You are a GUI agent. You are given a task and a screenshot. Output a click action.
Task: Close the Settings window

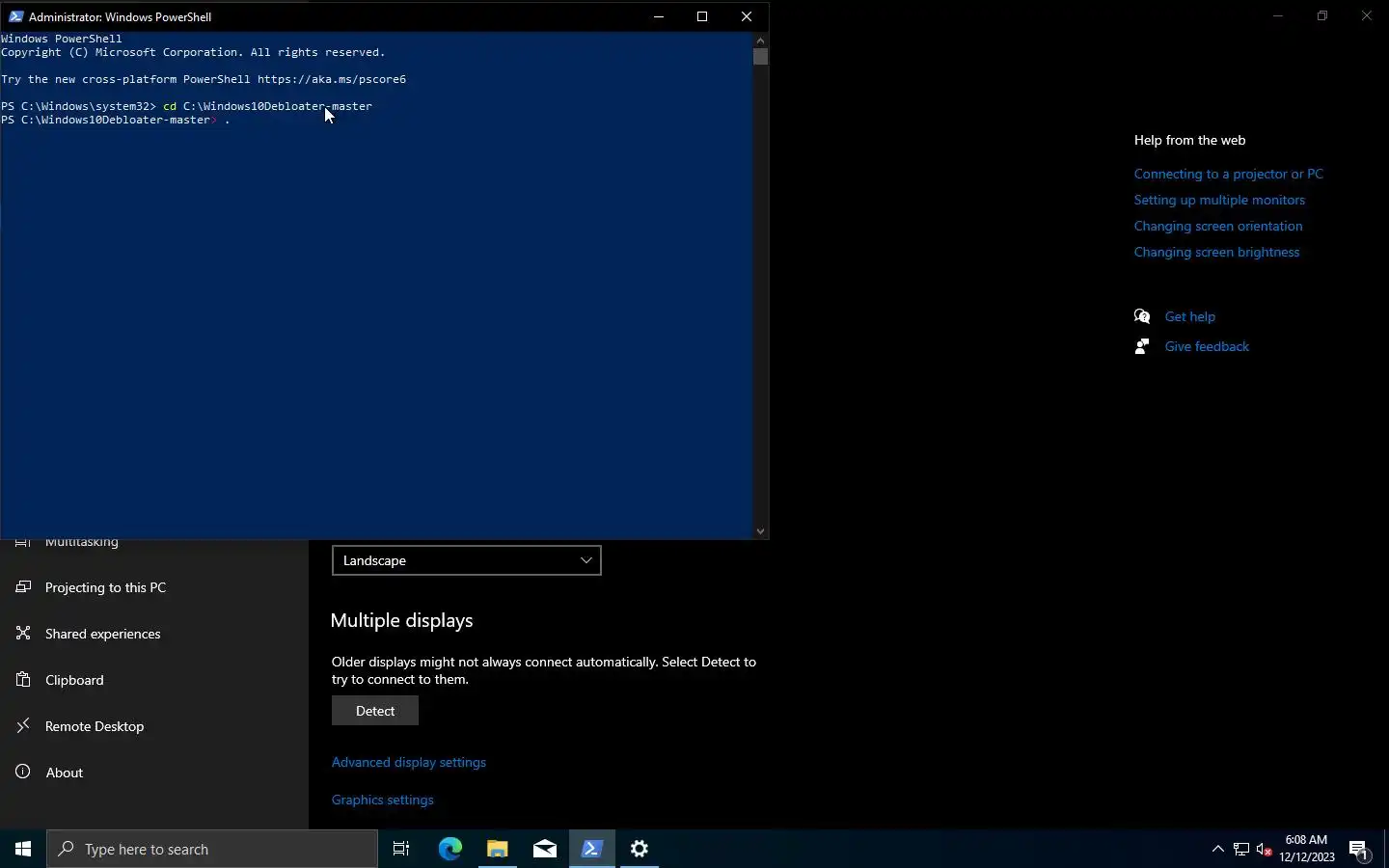coord(1367,15)
